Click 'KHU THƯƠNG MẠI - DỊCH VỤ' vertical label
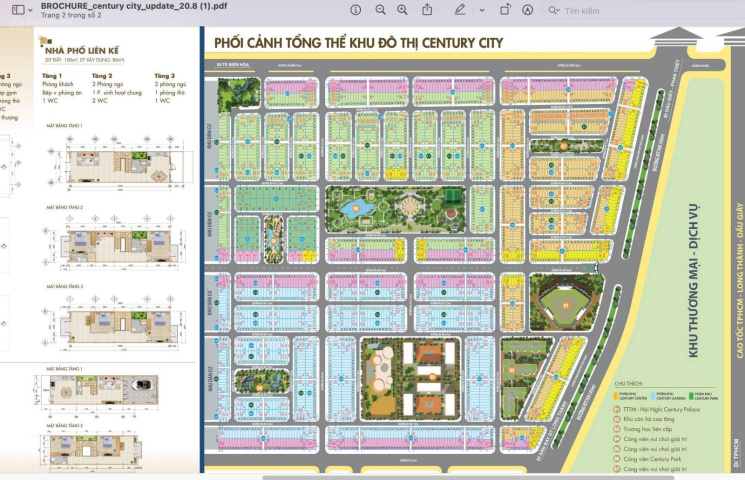Viewport: 745px width, 480px height. [693, 280]
